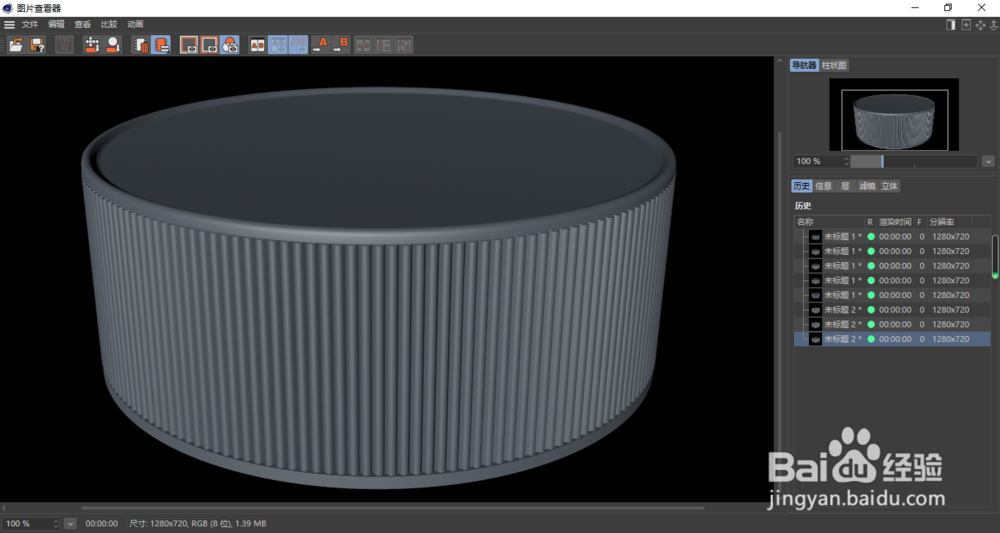Open an image file with folder icon
The width and height of the screenshot is (1000, 533).
pos(16,45)
